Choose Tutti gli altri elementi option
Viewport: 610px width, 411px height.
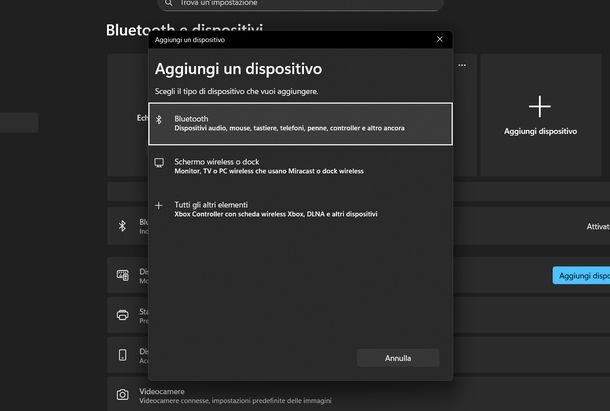pos(300,209)
